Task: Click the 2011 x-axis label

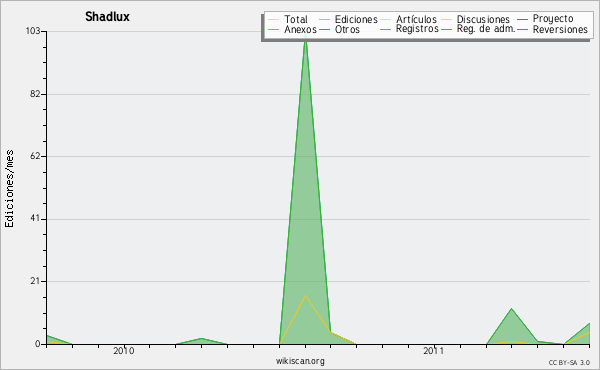Action: [x=434, y=351]
